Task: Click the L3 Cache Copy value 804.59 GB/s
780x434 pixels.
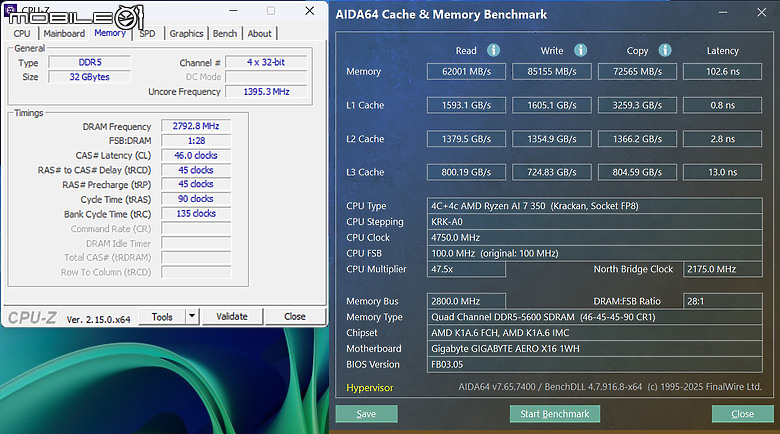Action: [637, 172]
